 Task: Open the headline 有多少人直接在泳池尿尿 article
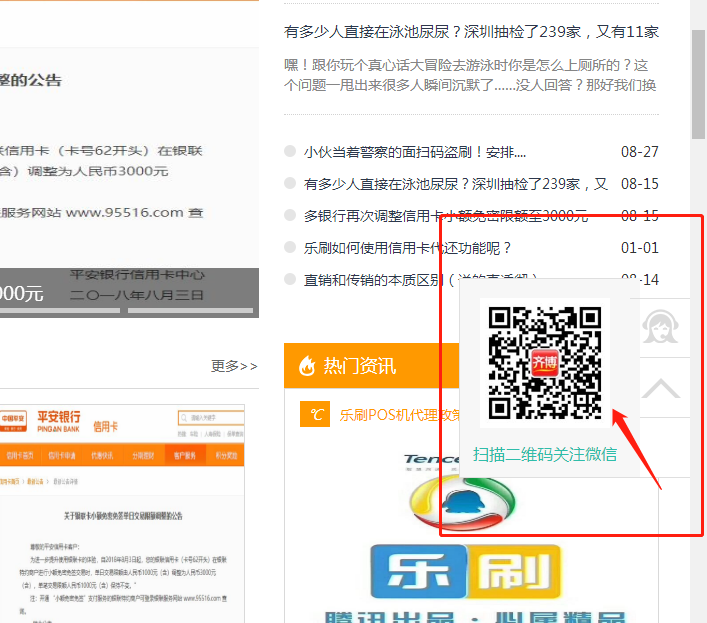[x=470, y=31]
